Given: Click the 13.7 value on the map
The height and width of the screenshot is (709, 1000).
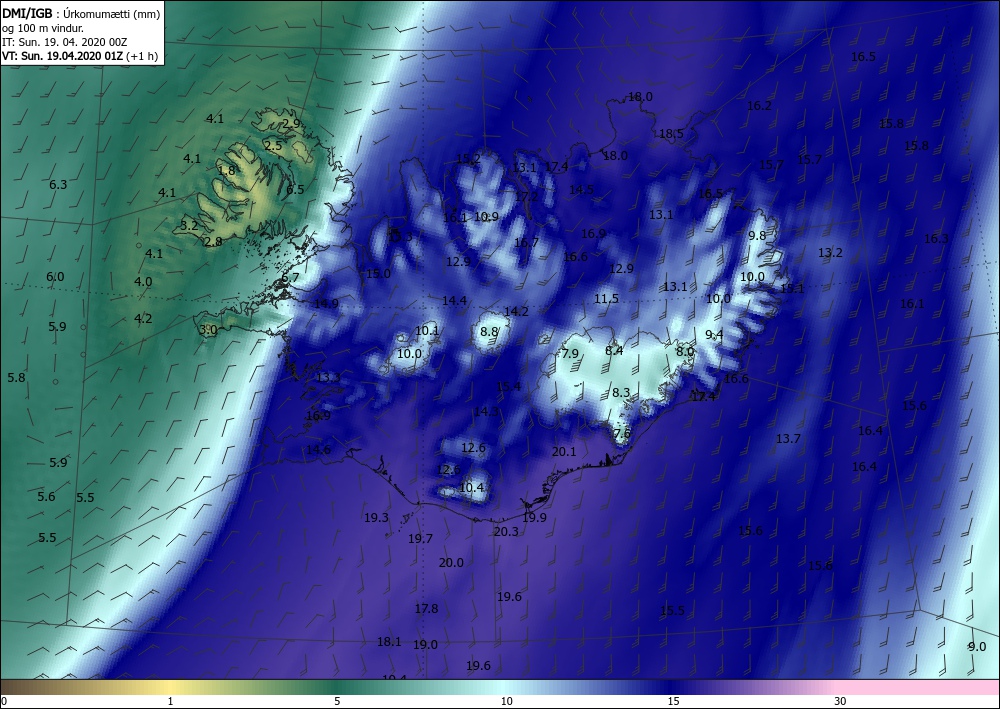Looking at the screenshot, I should [x=788, y=439].
